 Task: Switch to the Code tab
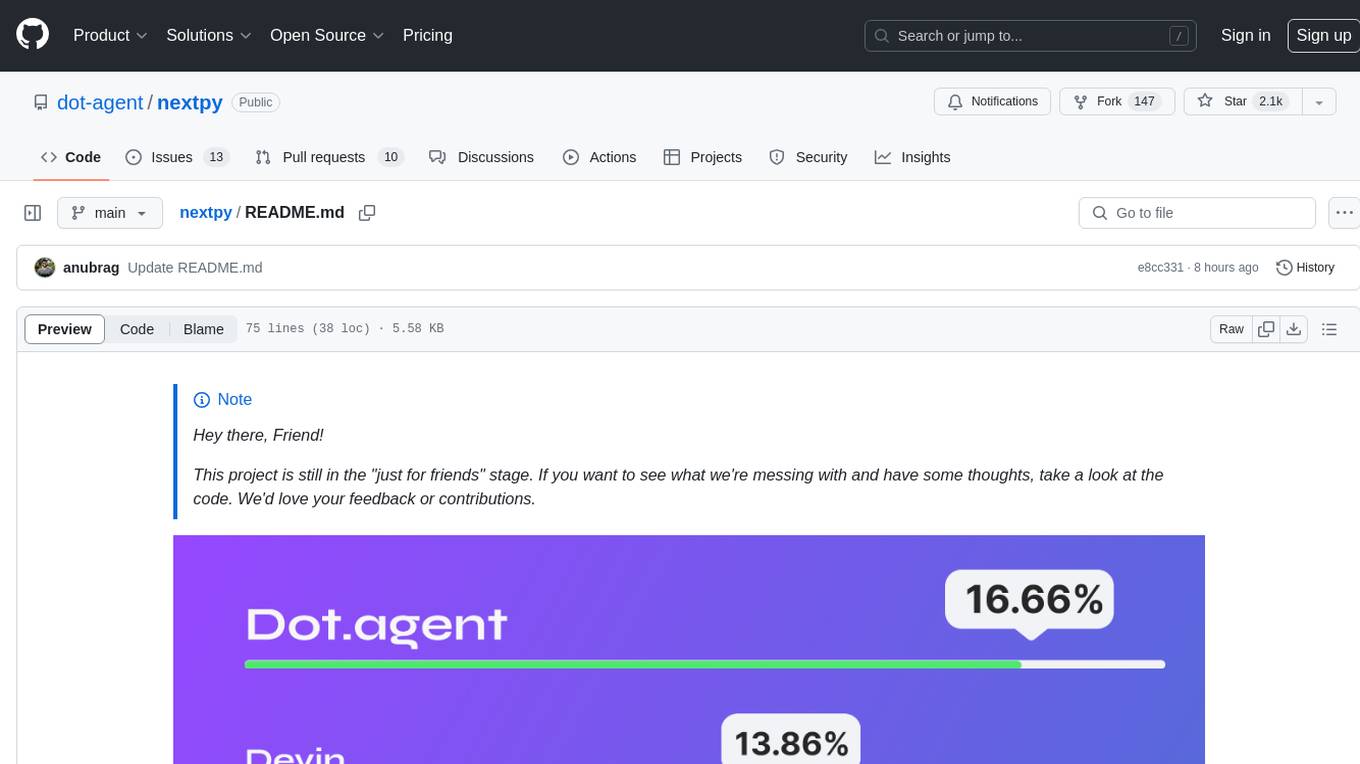coord(71,157)
